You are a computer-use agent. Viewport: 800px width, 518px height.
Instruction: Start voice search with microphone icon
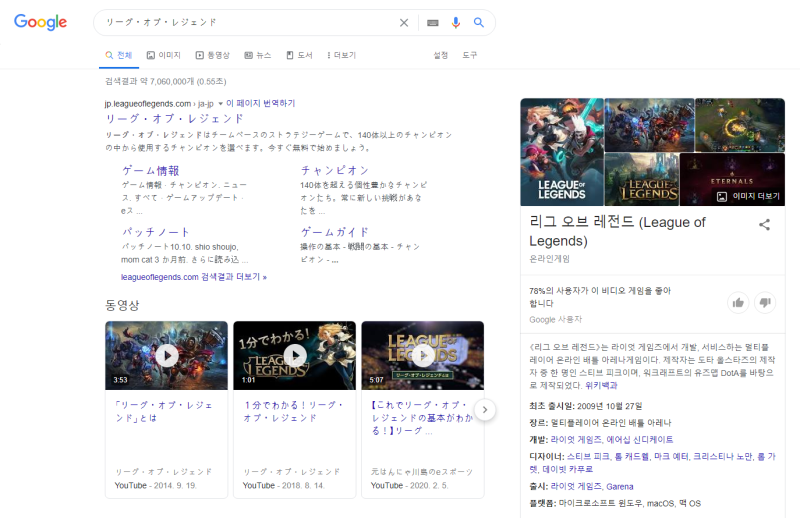point(456,22)
